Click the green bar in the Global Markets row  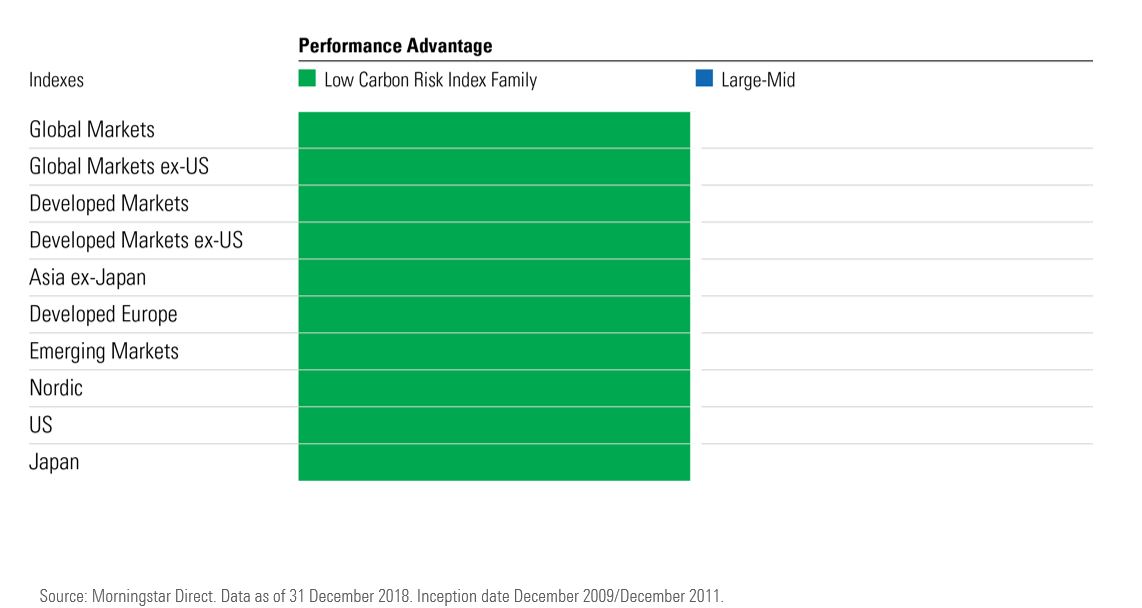click(x=494, y=130)
